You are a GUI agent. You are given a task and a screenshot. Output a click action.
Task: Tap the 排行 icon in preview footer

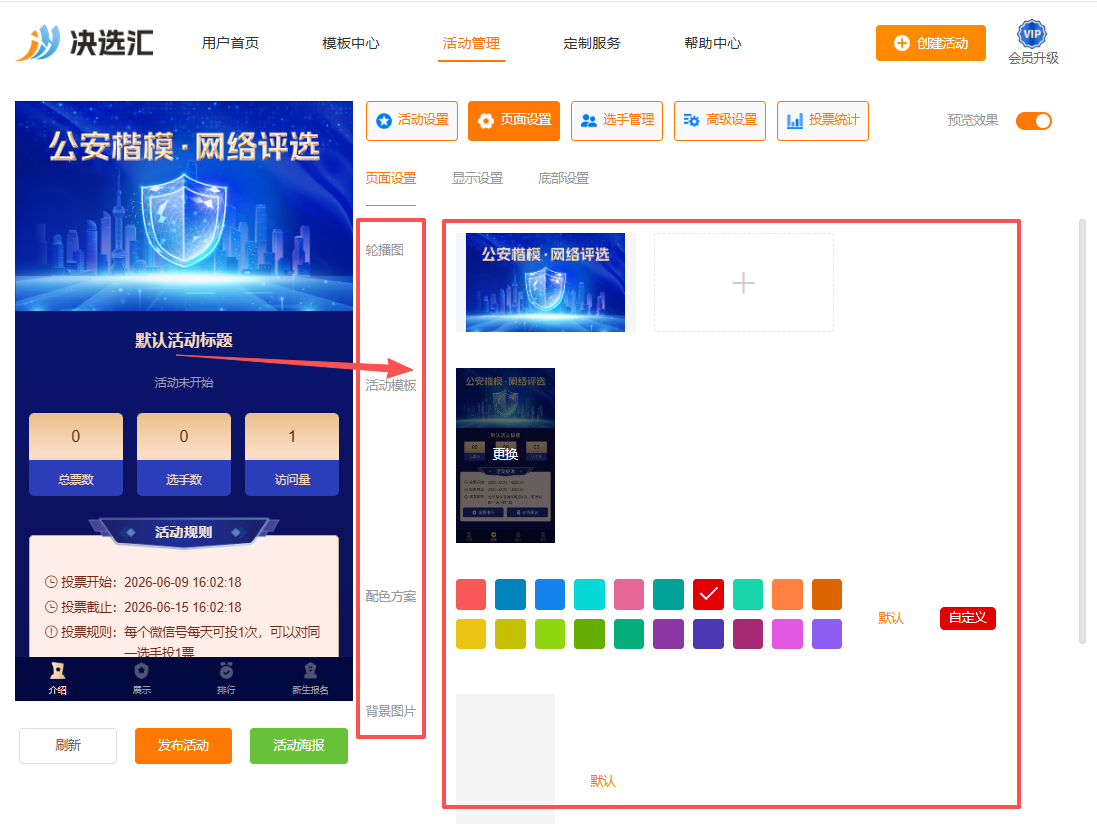tap(226, 672)
